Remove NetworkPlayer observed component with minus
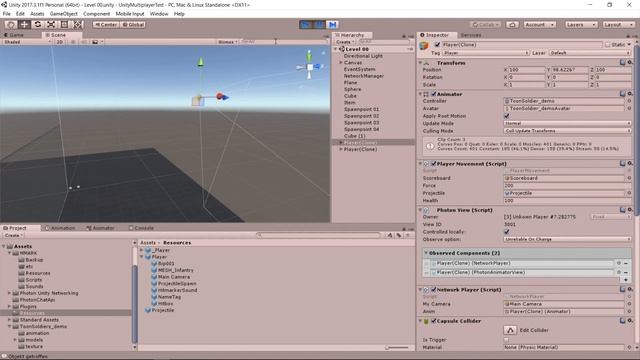 pyautogui.click(x=626, y=263)
